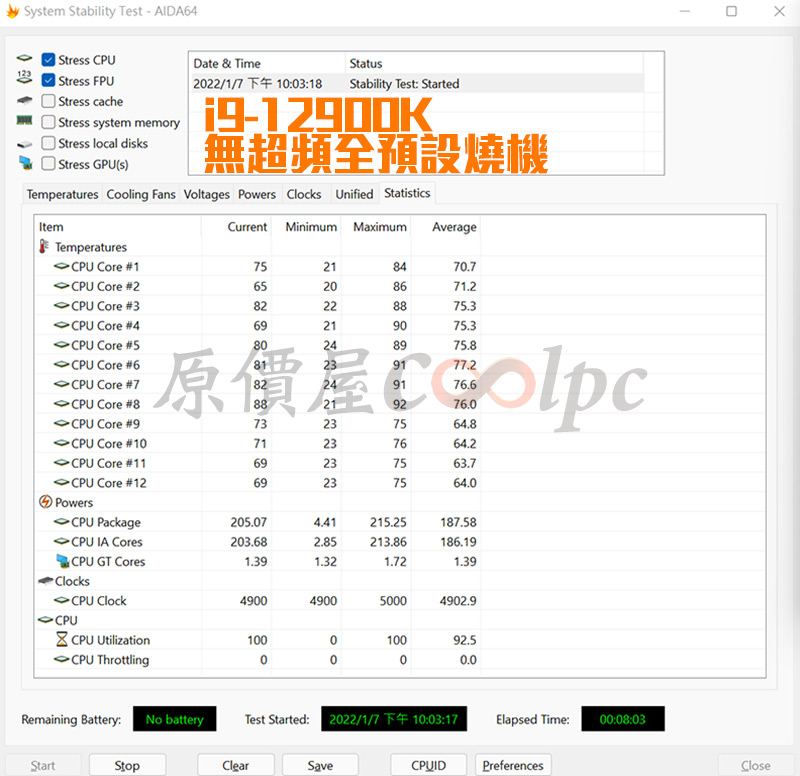This screenshot has height=776, width=800.
Task: Click the Status log column header
Action: click(x=494, y=63)
